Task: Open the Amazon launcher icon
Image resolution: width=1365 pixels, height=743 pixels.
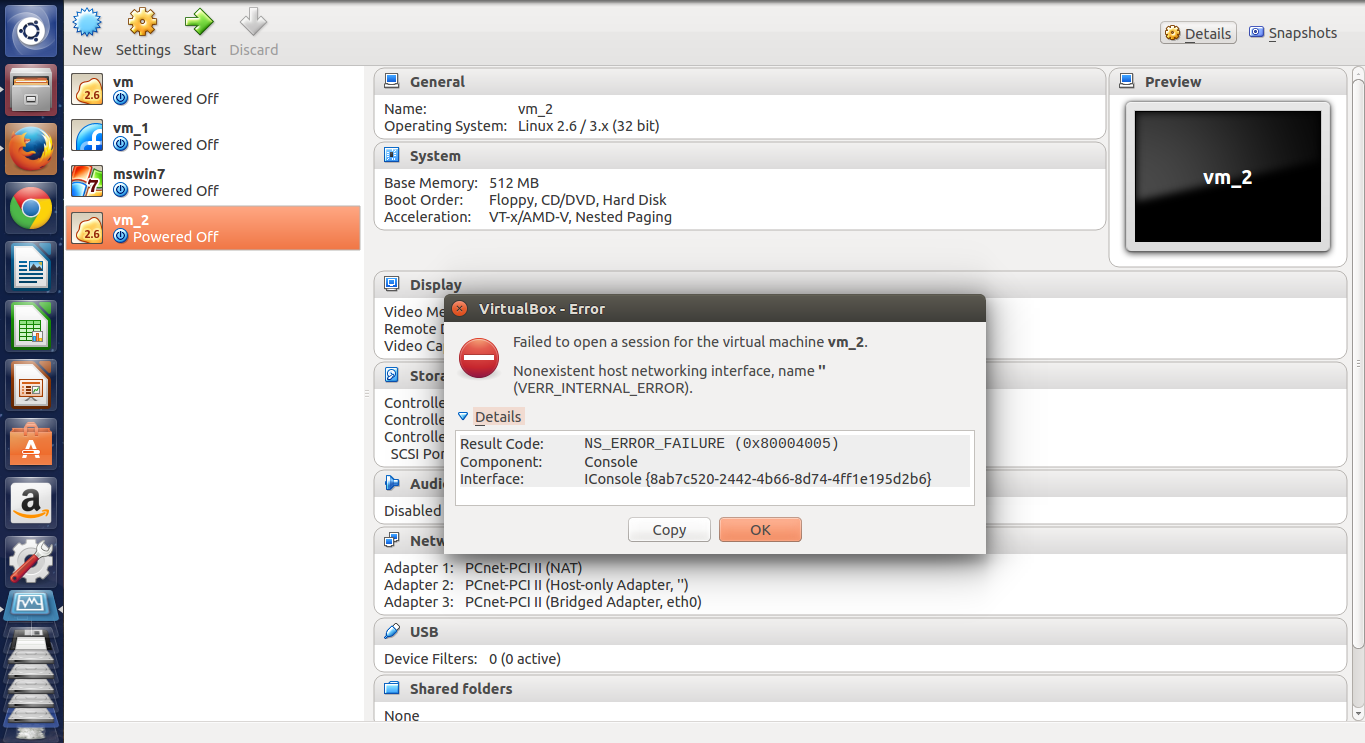Action: (32, 502)
